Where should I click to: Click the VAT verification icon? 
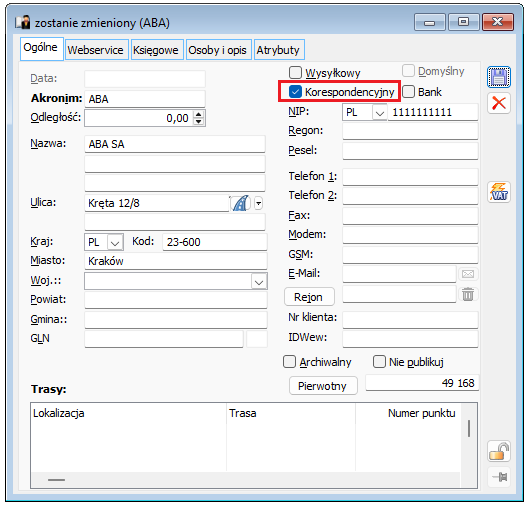pos(498,192)
